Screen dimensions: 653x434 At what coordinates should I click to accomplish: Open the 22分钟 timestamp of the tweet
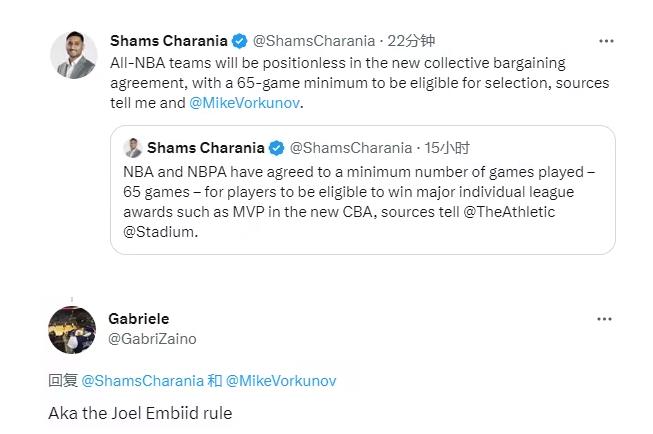click(x=412, y=41)
